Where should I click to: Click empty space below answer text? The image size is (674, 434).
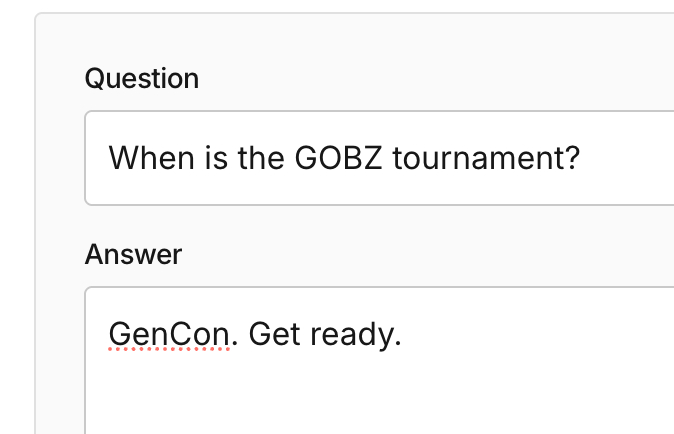point(380,395)
